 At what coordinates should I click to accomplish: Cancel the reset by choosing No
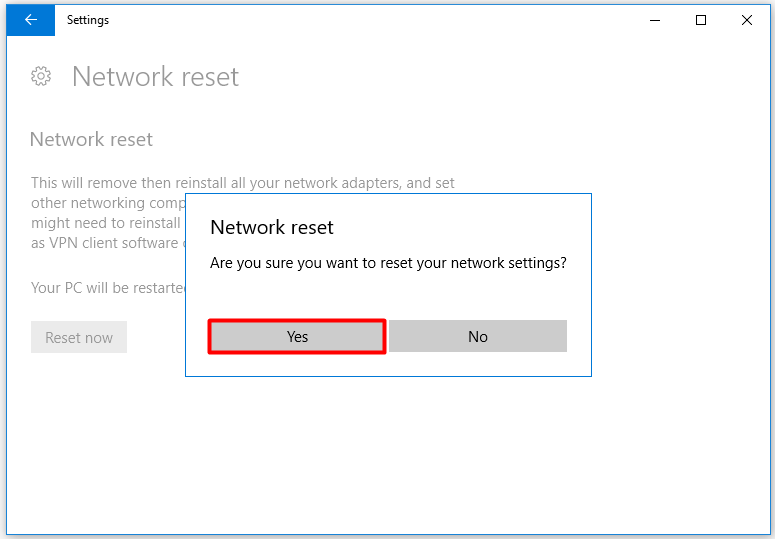tap(477, 336)
